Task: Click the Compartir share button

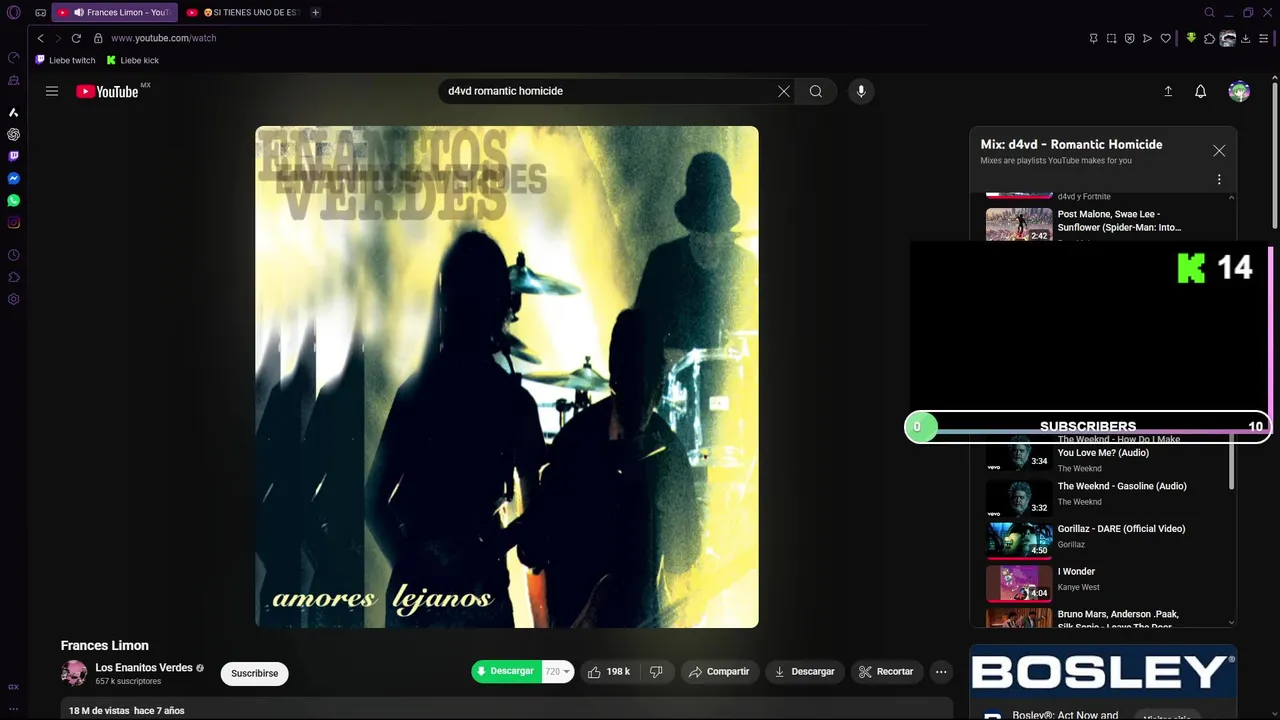Action: tap(719, 672)
